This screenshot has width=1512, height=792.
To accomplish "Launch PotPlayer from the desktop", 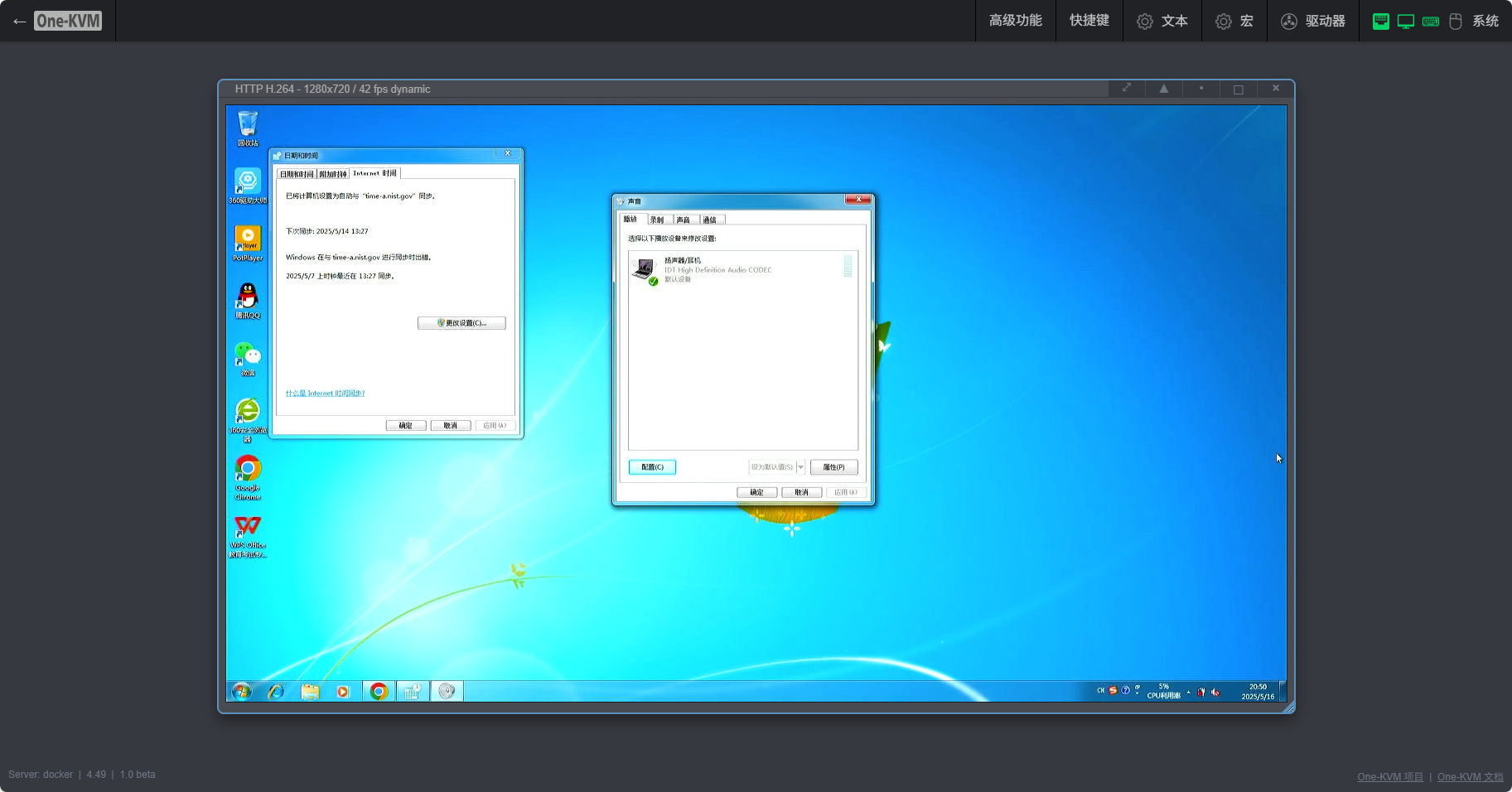I will (x=248, y=240).
